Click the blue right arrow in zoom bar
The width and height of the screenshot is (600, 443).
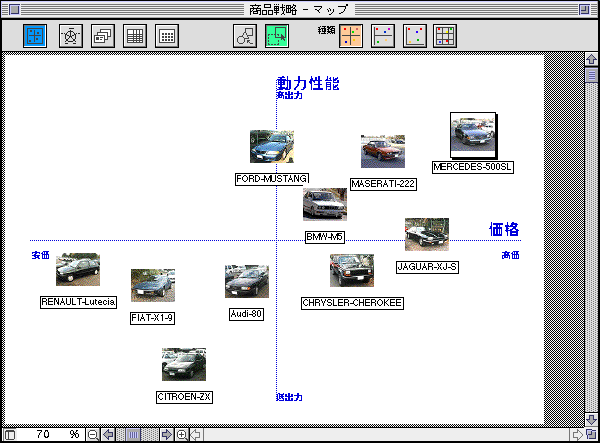point(166,435)
